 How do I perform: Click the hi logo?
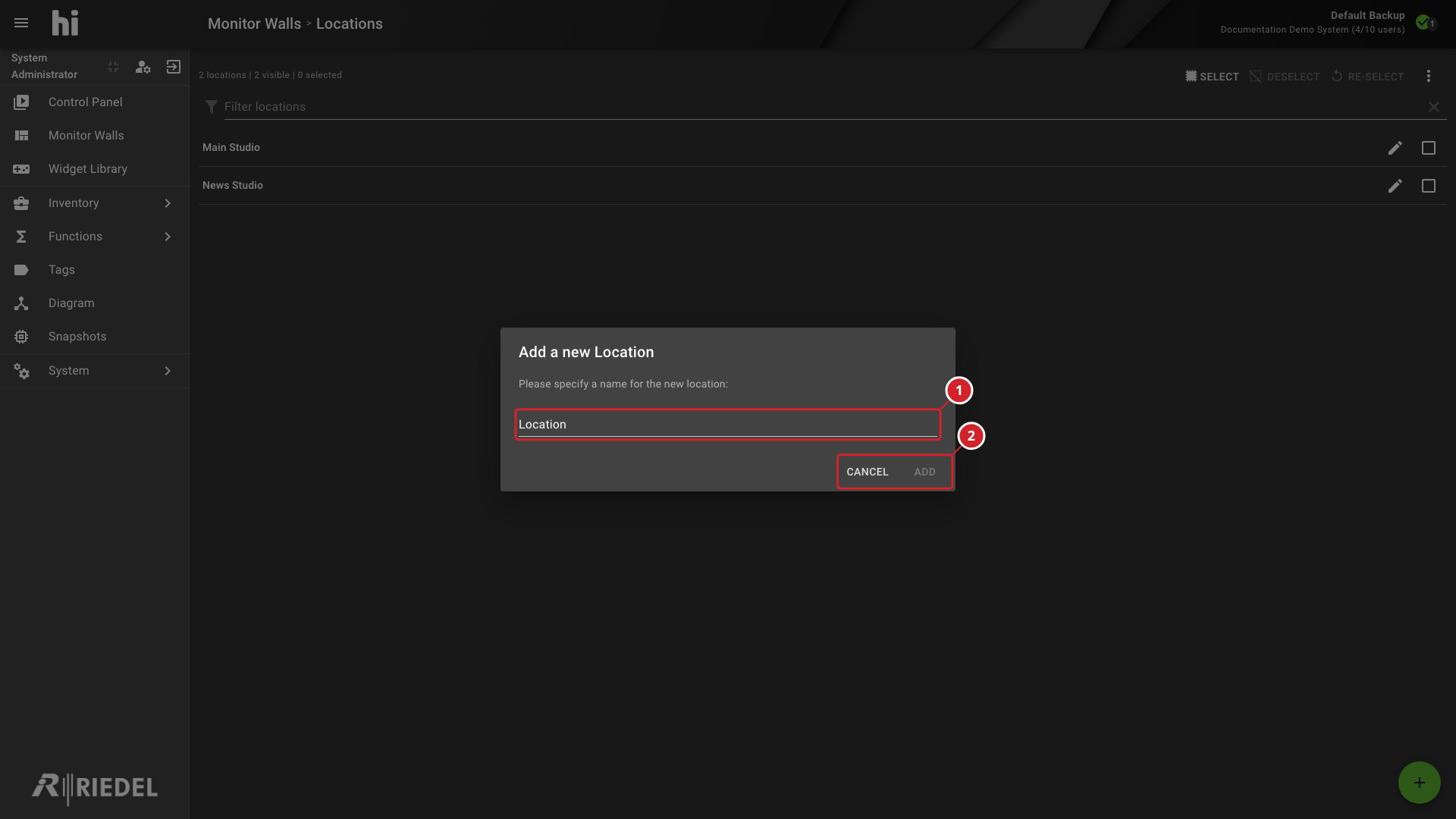tap(65, 23)
